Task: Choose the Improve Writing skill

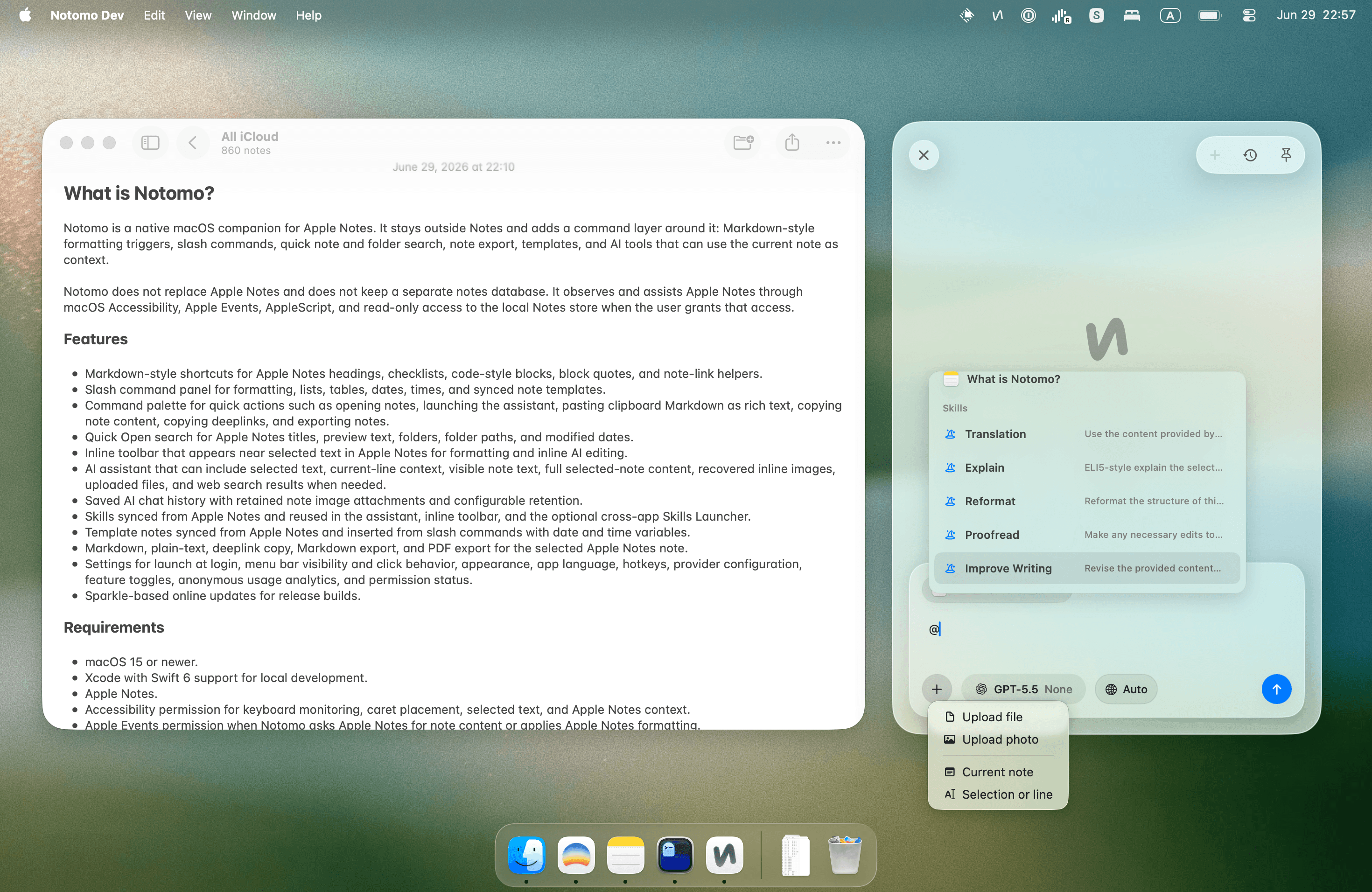Action: click(x=1087, y=568)
